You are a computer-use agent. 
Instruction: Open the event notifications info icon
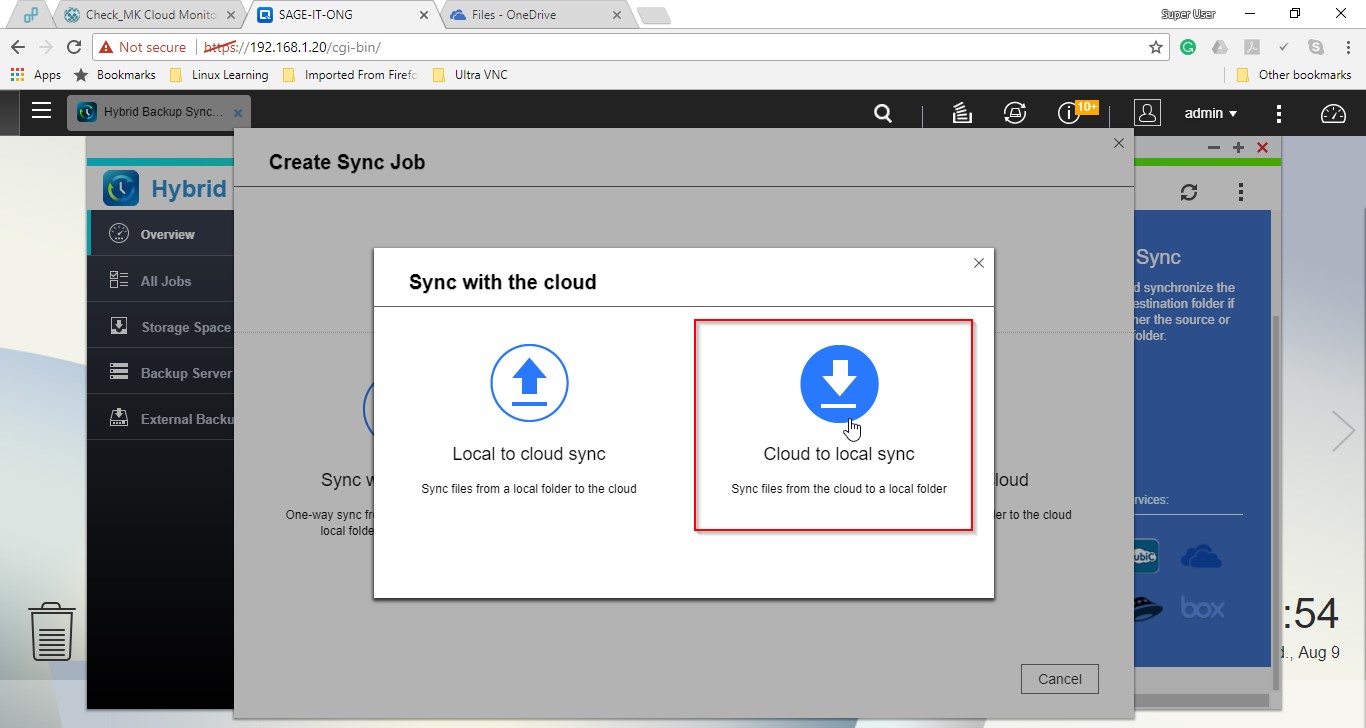pos(1068,113)
